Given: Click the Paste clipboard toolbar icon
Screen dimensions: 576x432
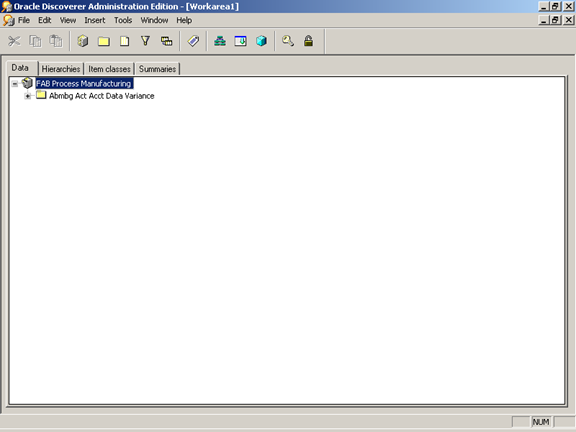Looking at the screenshot, I should 56,41.
